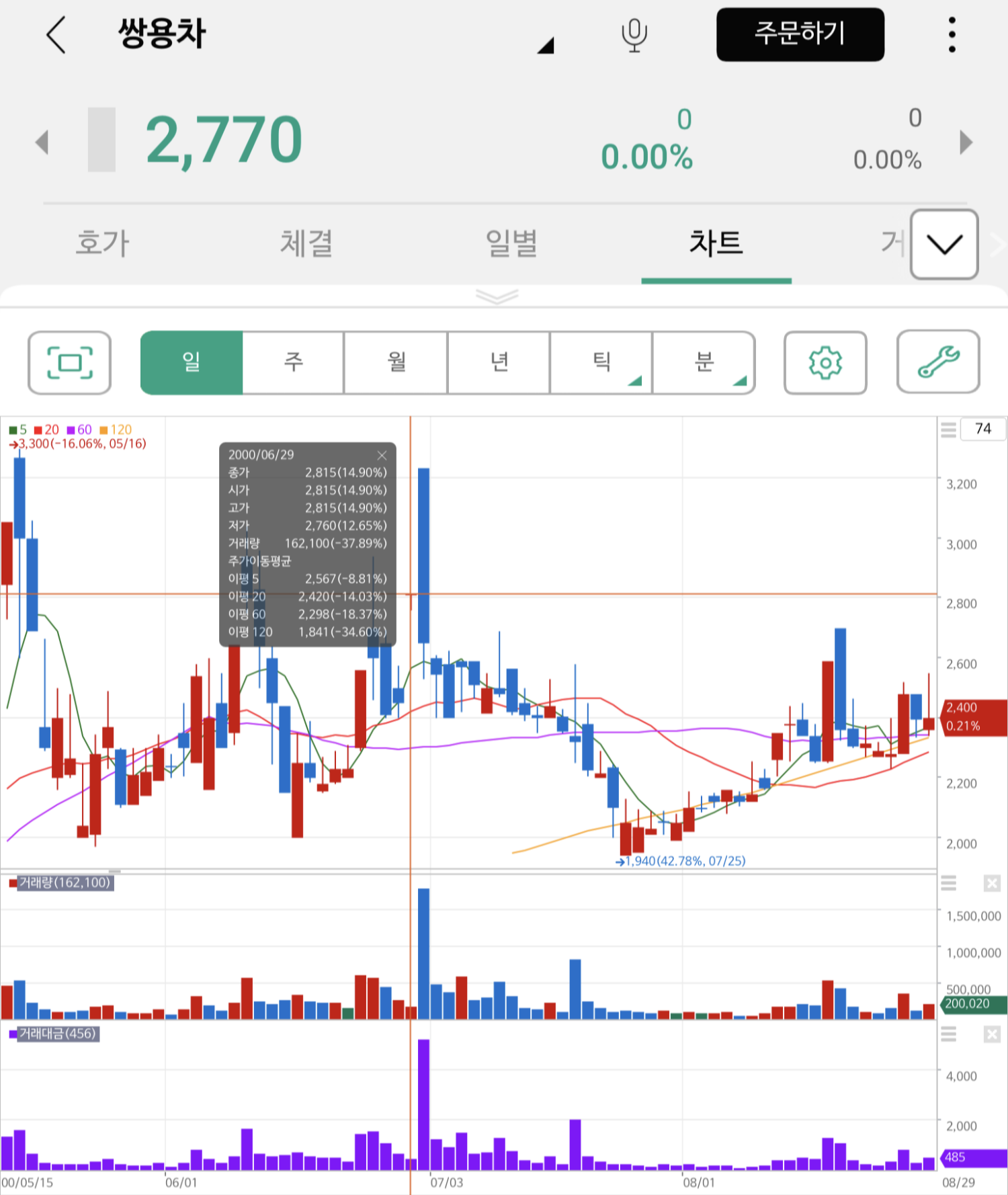Click the 쌍용차 stock name title

162,34
